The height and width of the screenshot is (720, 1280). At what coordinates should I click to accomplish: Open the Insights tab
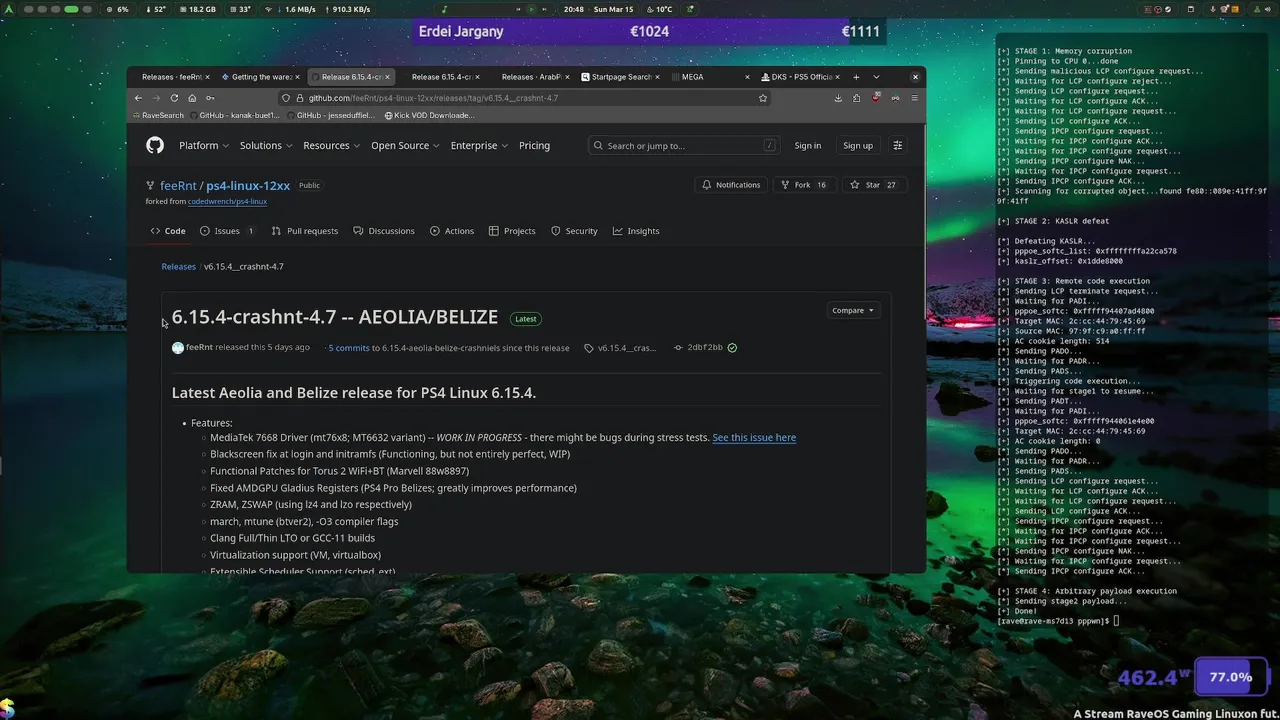click(x=636, y=231)
